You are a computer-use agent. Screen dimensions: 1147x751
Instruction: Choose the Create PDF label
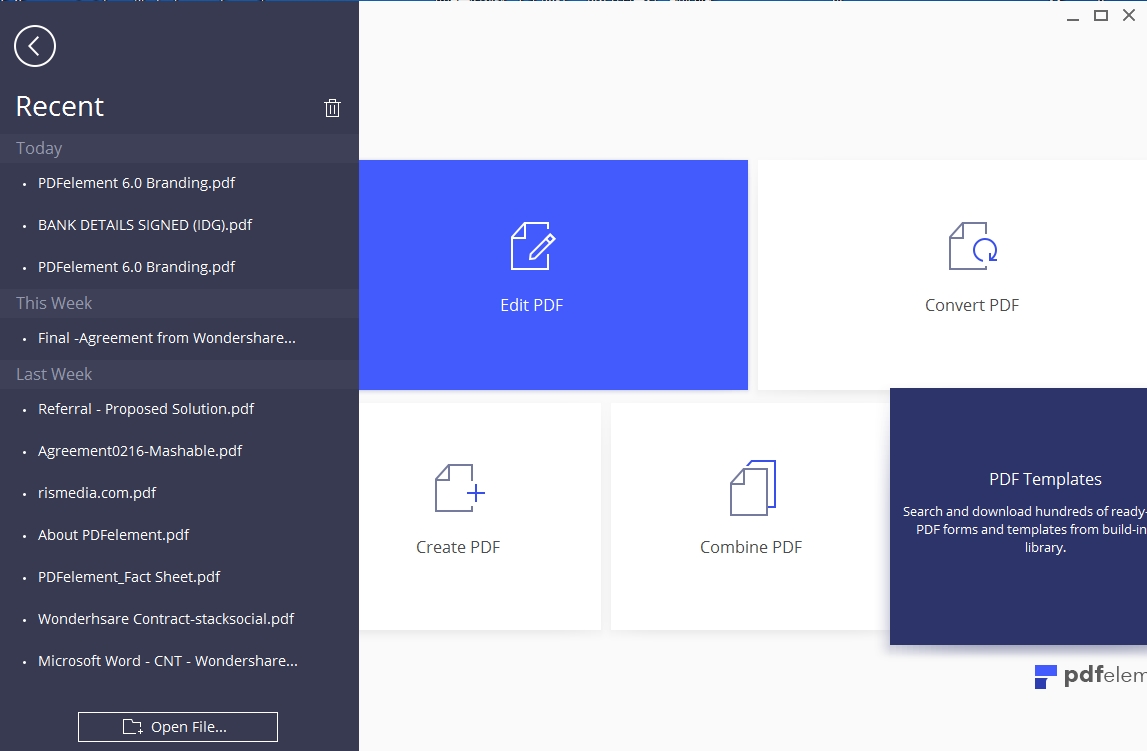click(x=458, y=547)
